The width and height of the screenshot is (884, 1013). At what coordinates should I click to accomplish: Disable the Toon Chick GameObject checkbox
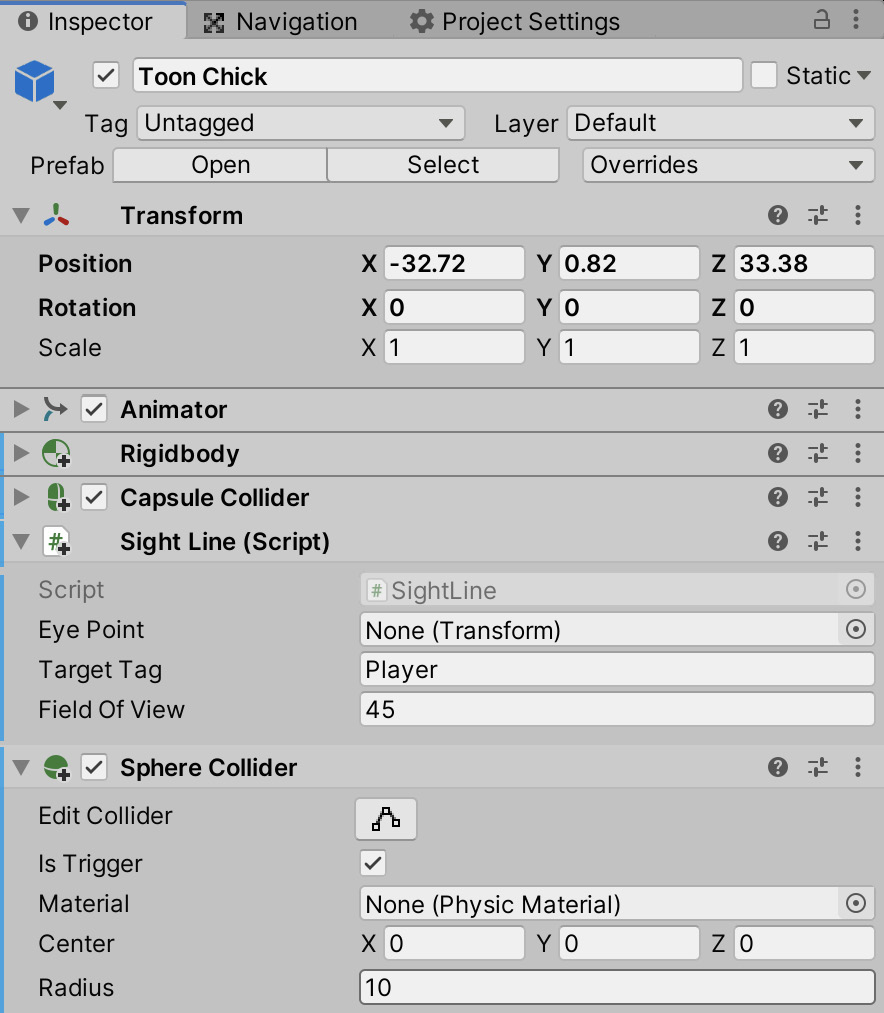click(105, 75)
